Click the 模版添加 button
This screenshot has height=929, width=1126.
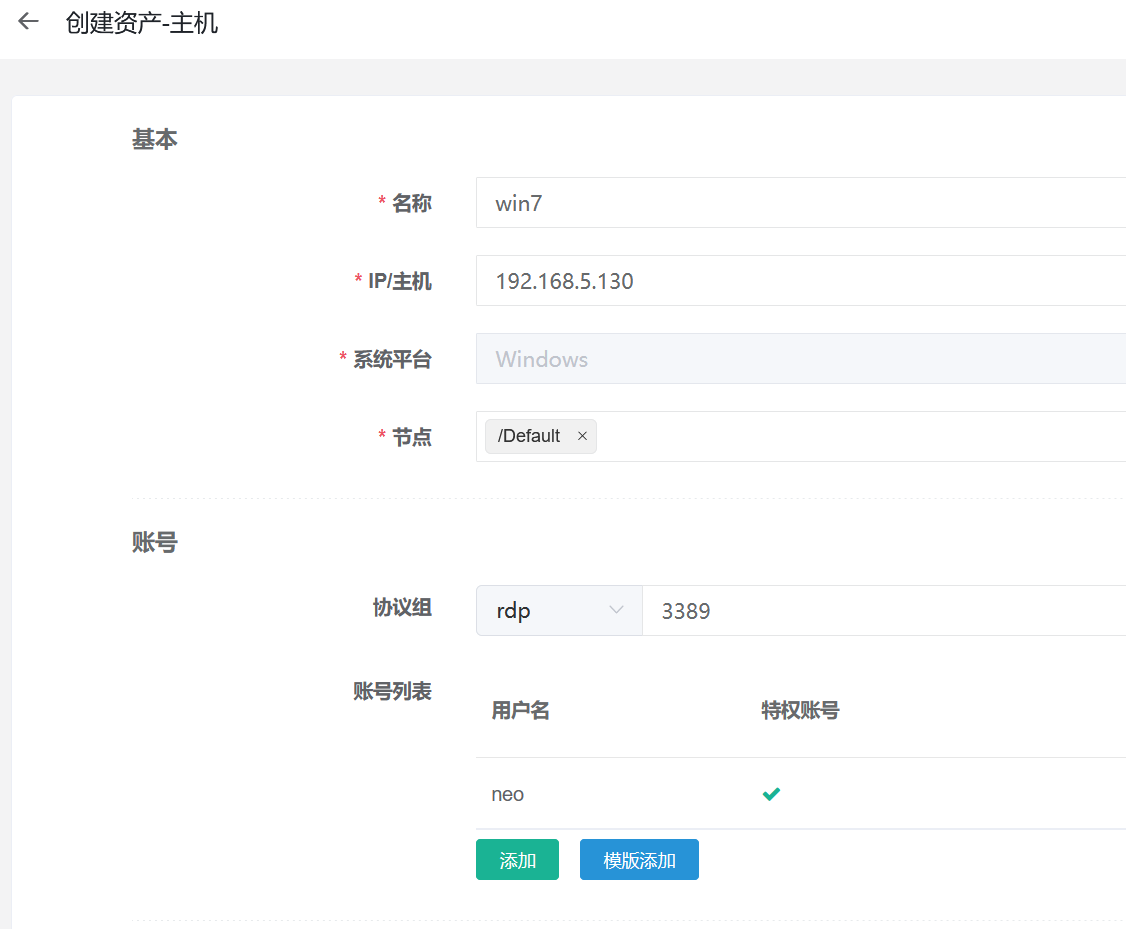pos(639,859)
